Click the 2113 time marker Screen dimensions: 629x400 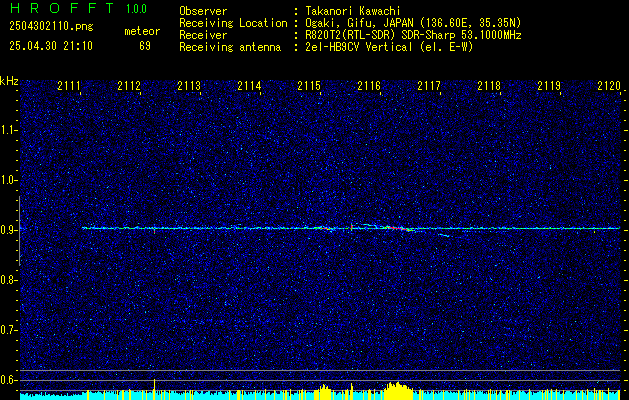(189, 85)
